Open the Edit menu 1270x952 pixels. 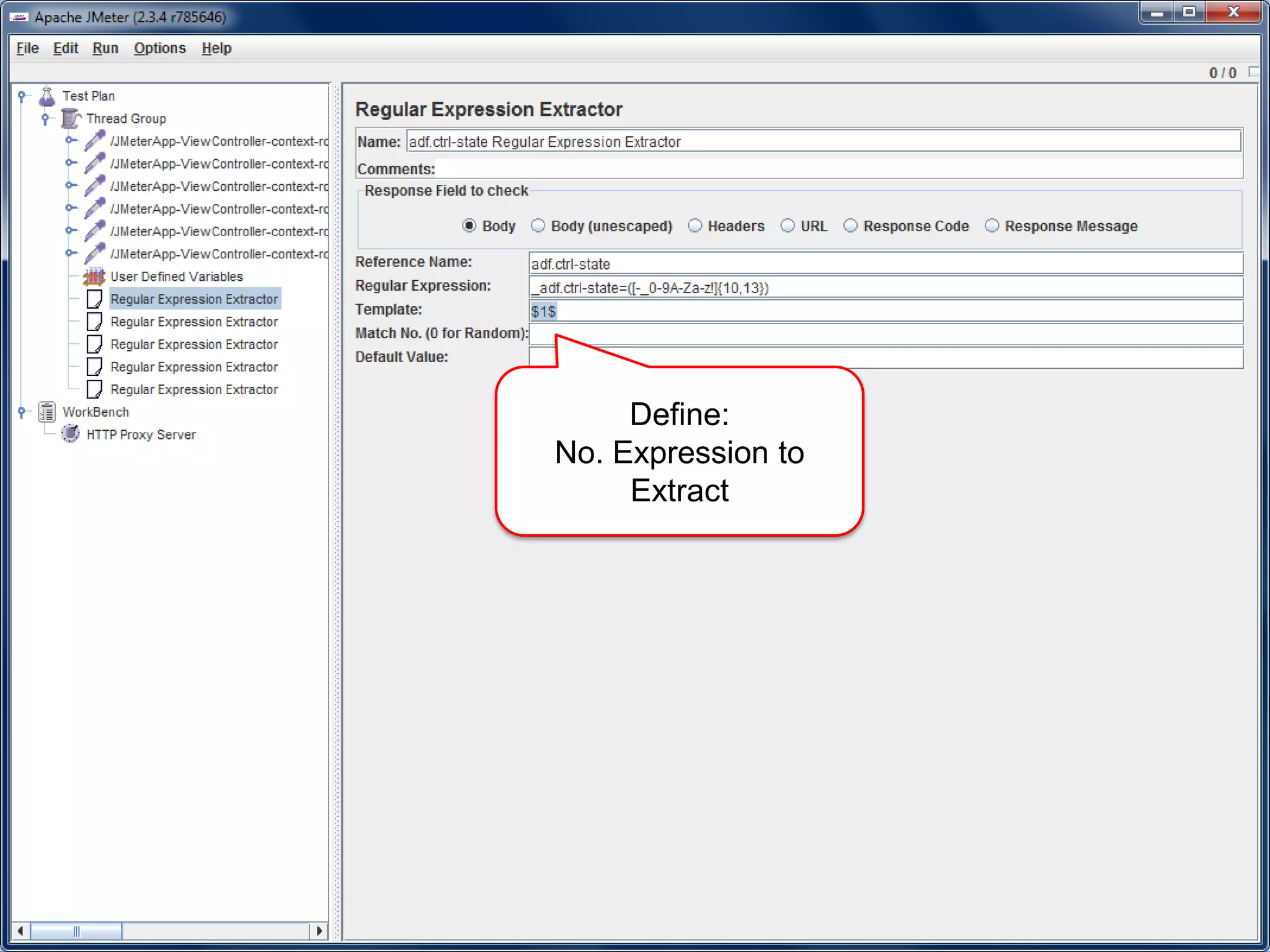click(x=65, y=48)
